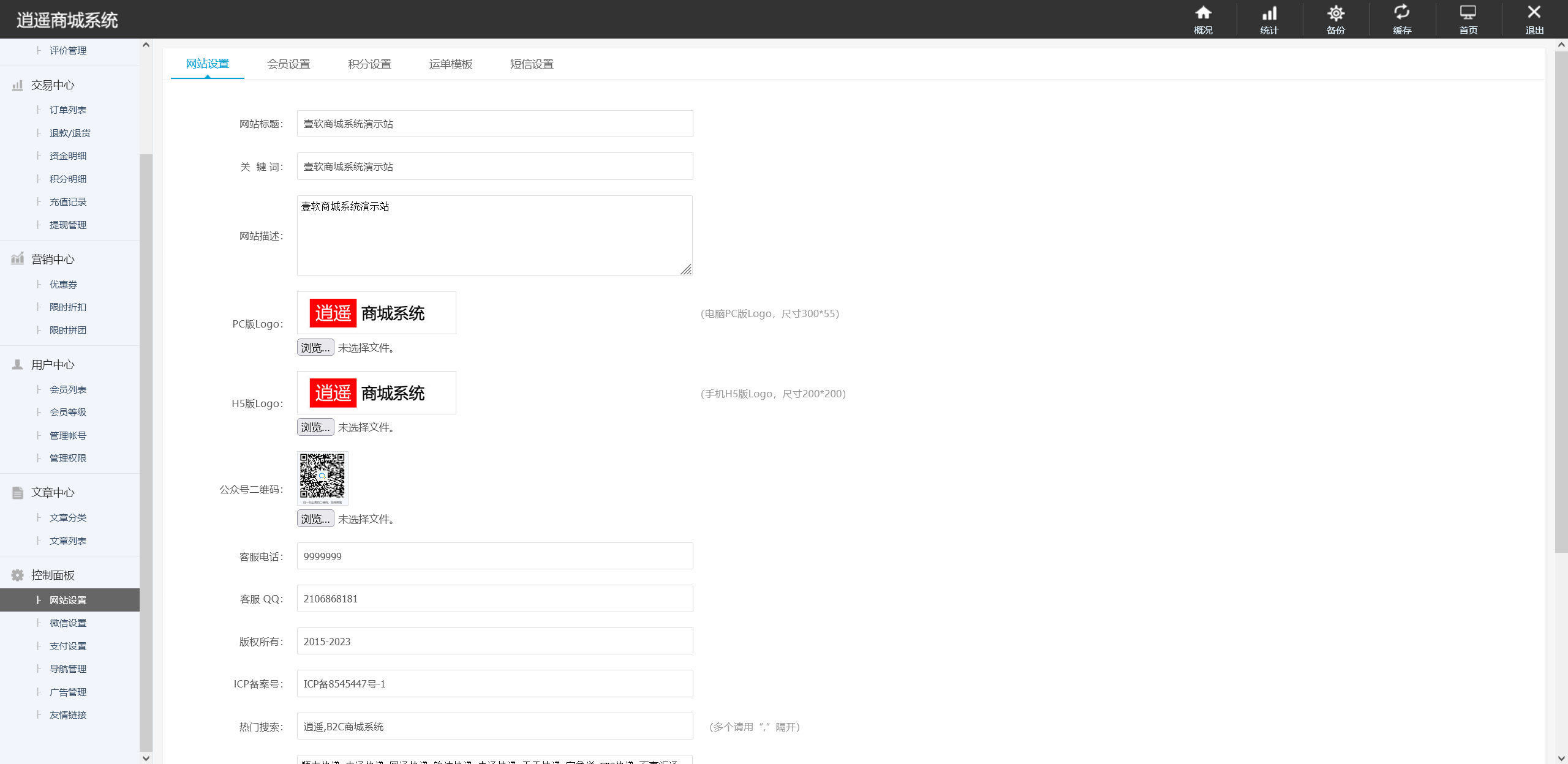Collapse the 交易中心 sidebar section
Image resolution: width=1568 pixels, height=764 pixels.
tap(53, 85)
